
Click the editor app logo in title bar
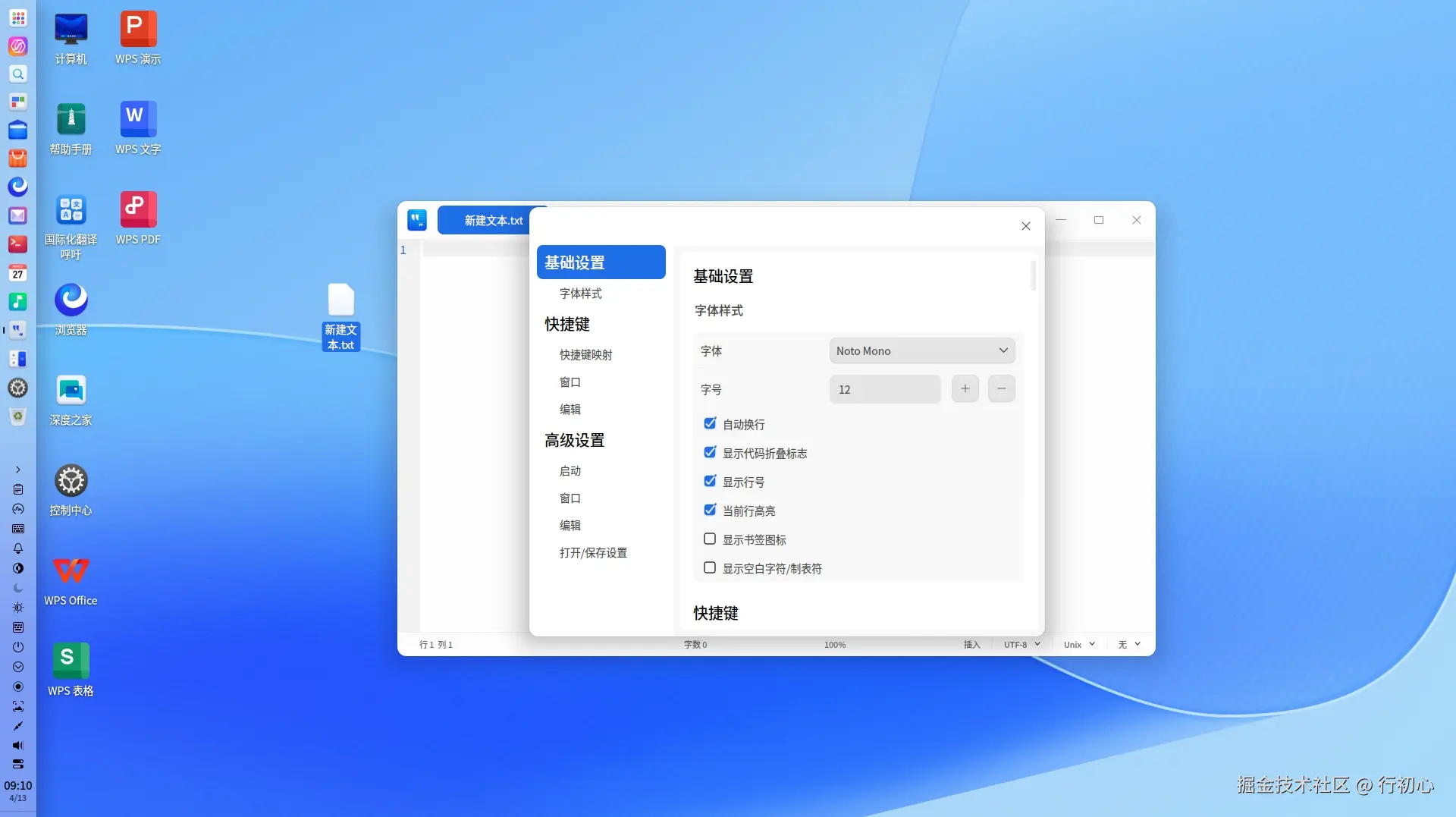click(417, 220)
